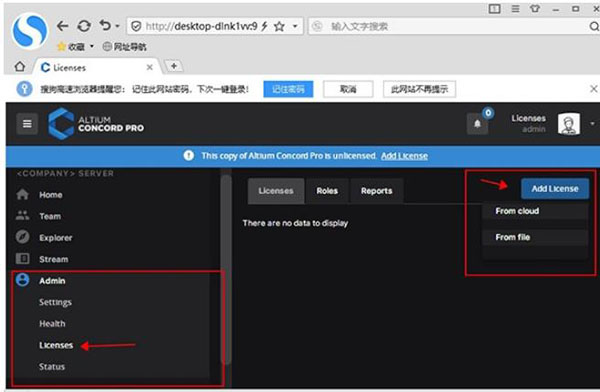The image size is (600, 392).
Task: Click the Altium Concord Pro logo
Action: (96, 124)
